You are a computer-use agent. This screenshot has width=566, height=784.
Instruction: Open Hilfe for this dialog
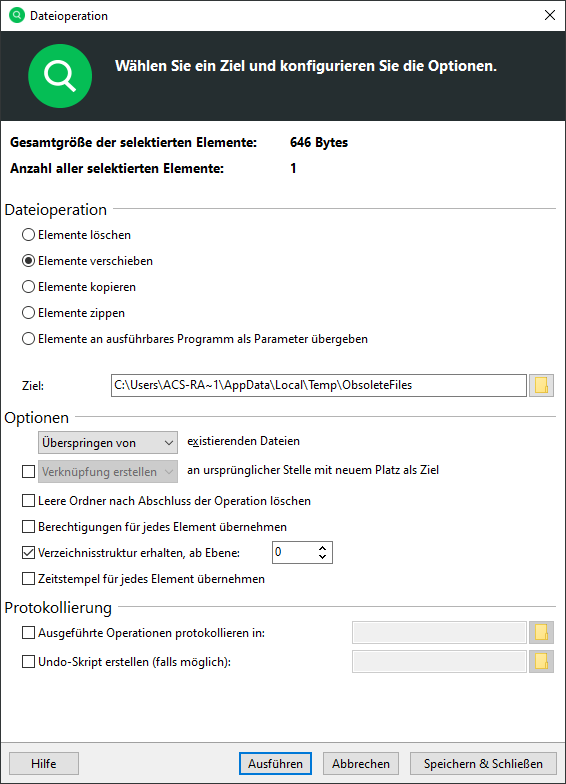[x=44, y=764]
